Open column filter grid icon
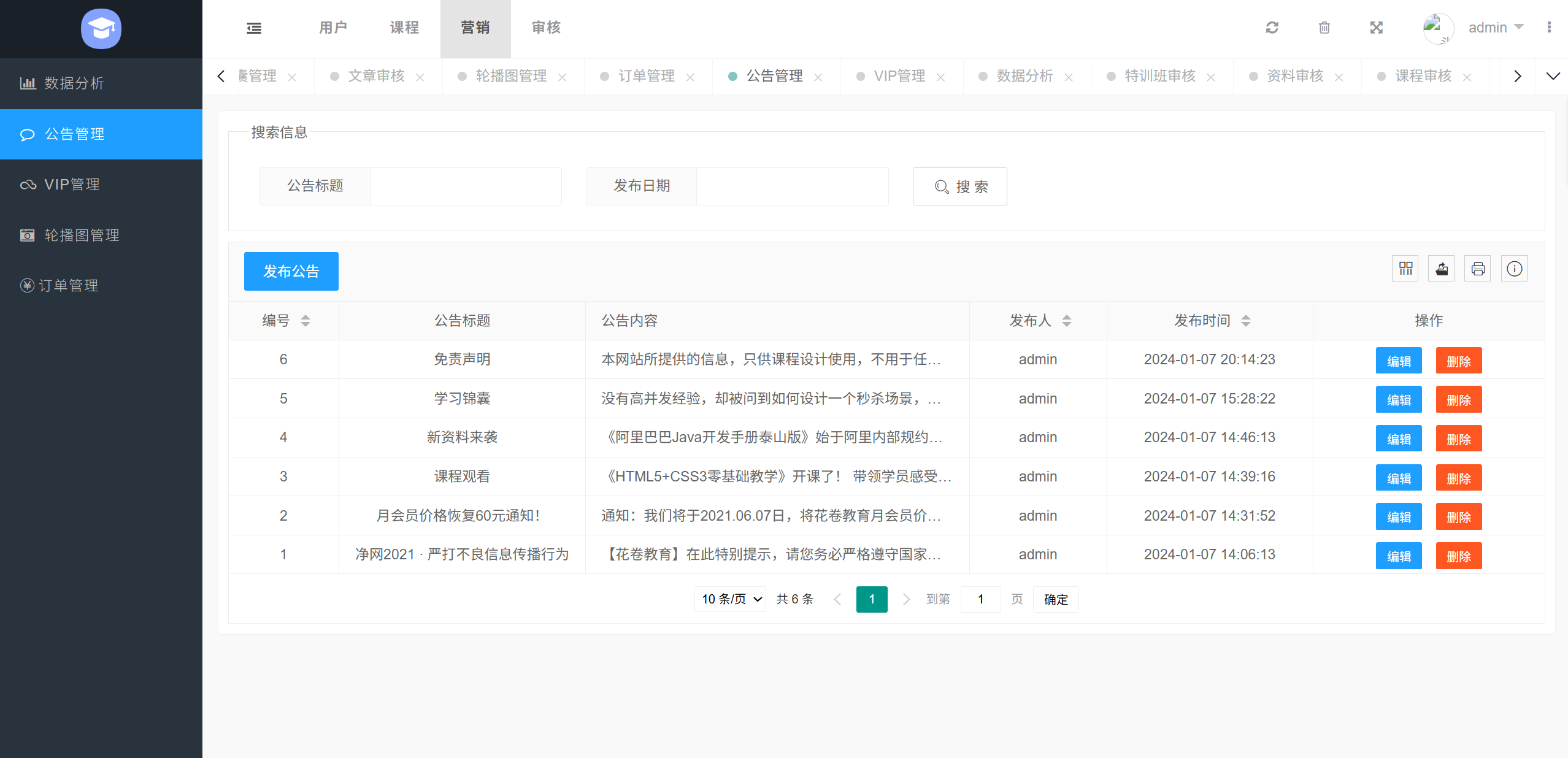 point(1405,269)
